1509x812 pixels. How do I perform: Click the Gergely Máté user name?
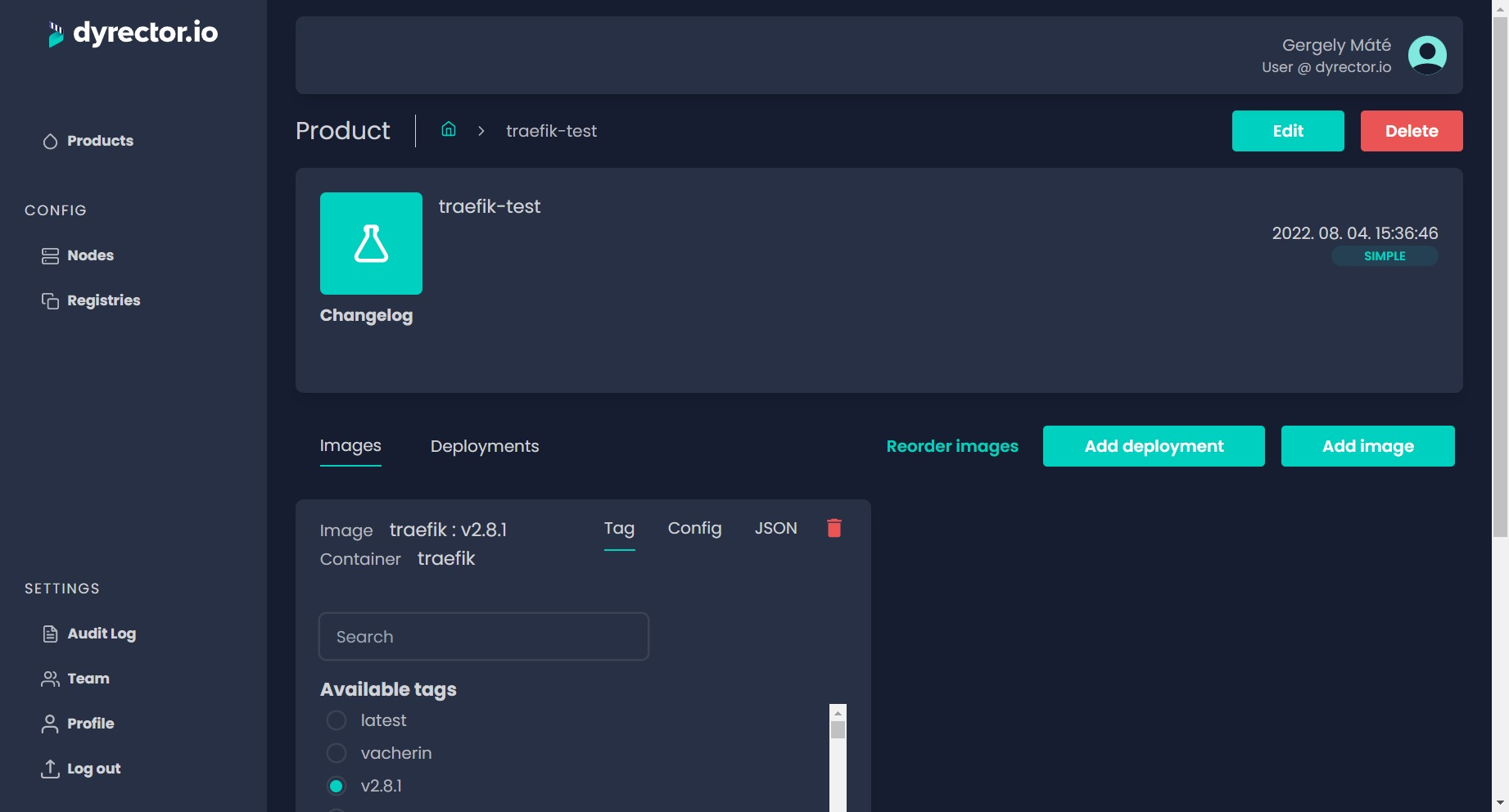pos(1336,45)
